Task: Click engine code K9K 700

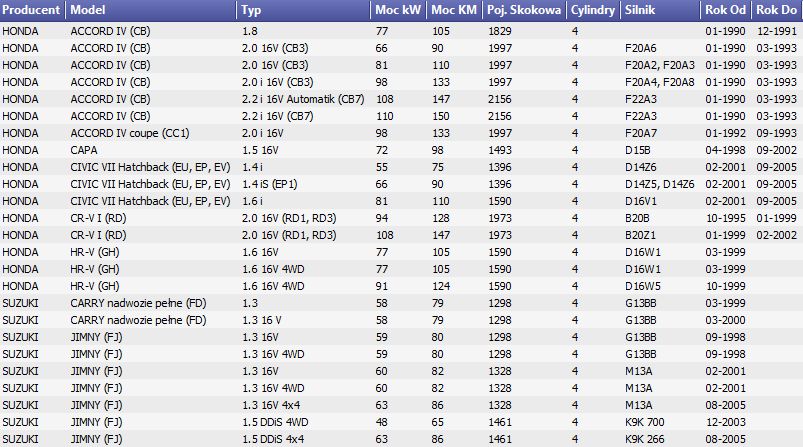Action: (x=645, y=422)
